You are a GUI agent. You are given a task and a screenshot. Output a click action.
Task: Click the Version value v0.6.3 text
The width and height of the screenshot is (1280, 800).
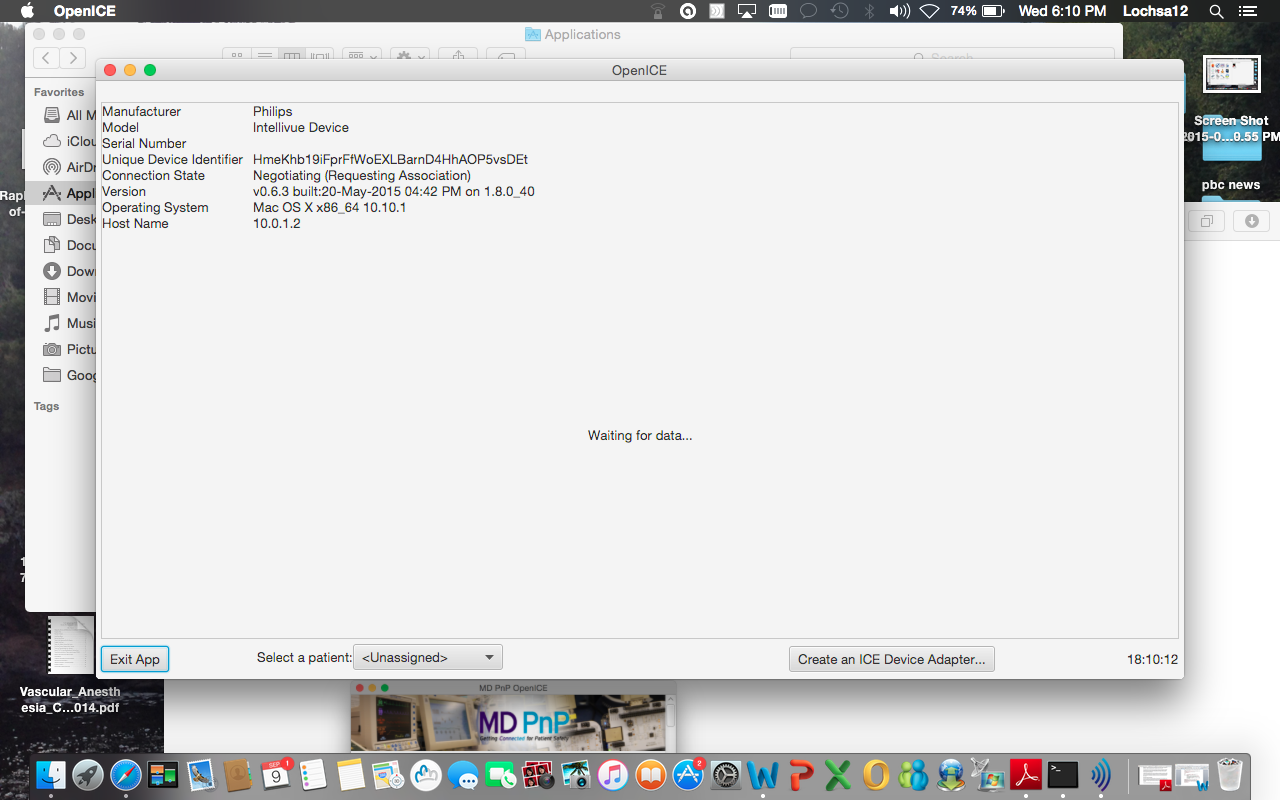393,191
